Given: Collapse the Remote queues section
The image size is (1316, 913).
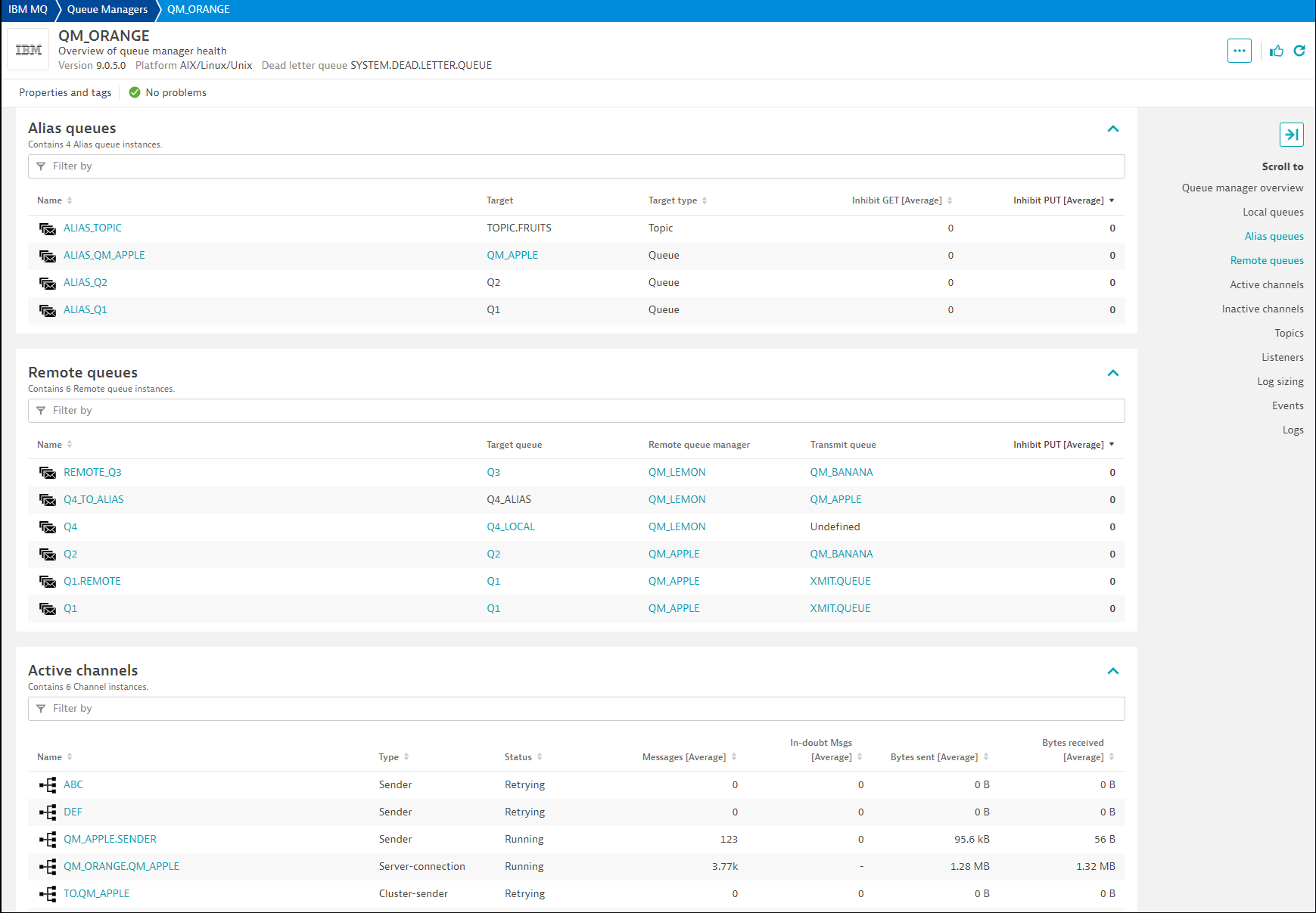Looking at the screenshot, I should click(1112, 373).
